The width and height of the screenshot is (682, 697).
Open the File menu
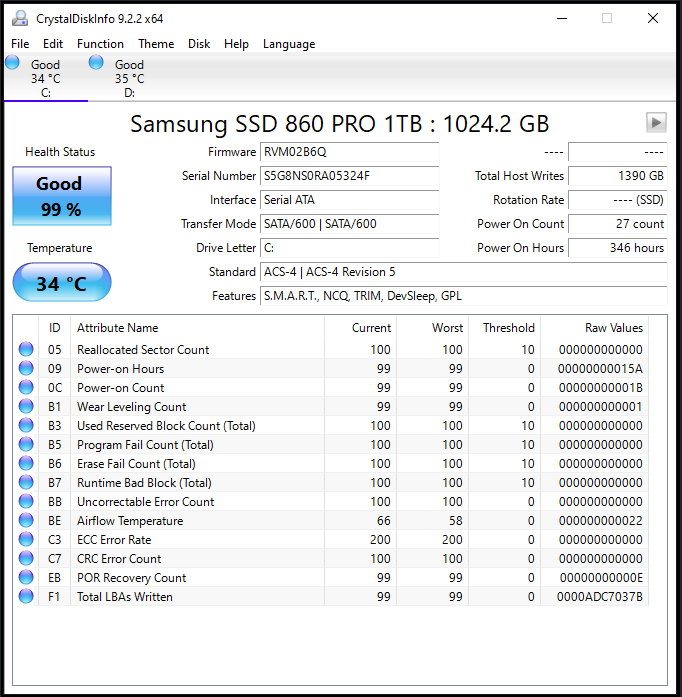[x=20, y=44]
